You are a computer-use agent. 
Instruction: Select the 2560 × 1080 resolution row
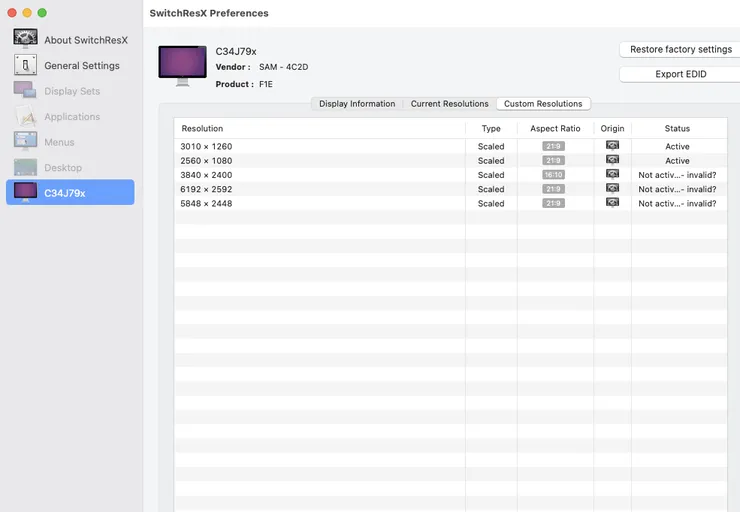(x=451, y=160)
